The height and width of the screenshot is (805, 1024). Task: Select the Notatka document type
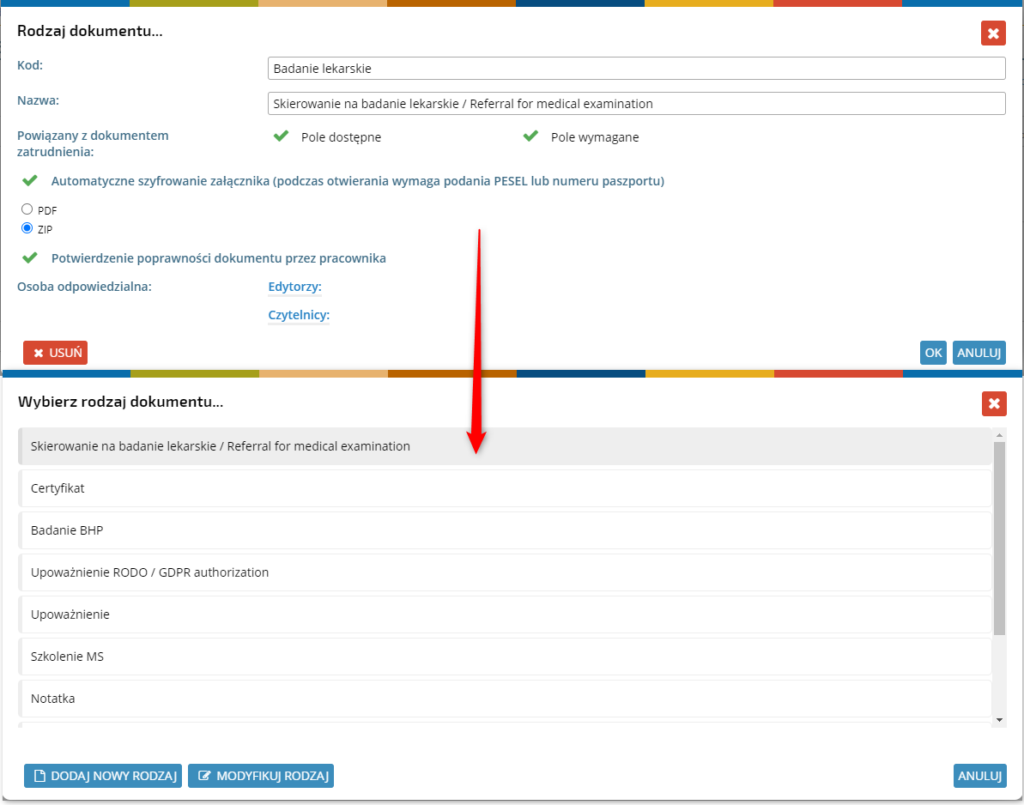[x=505, y=699]
